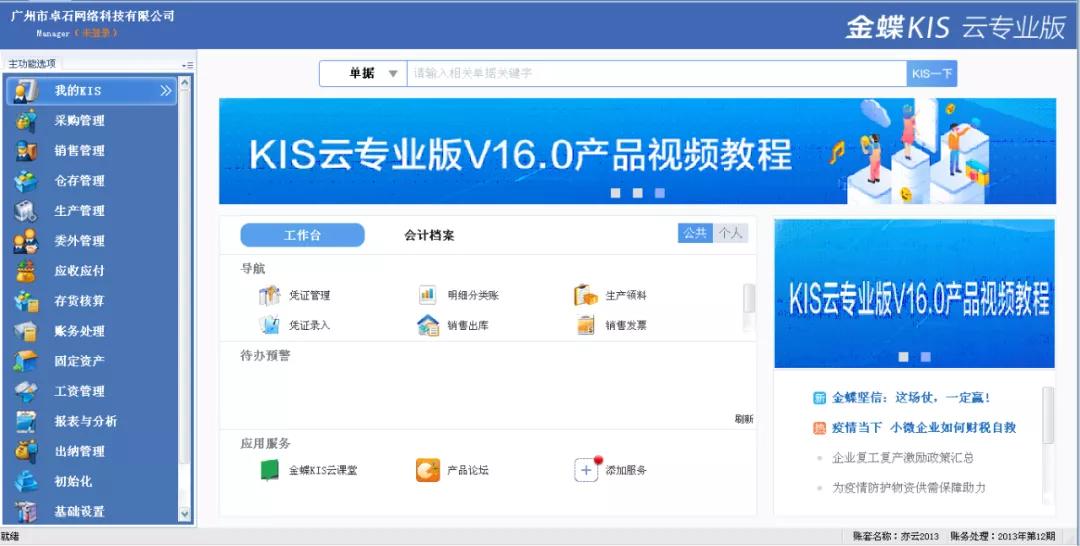Open 初始化 module icon

(26, 481)
